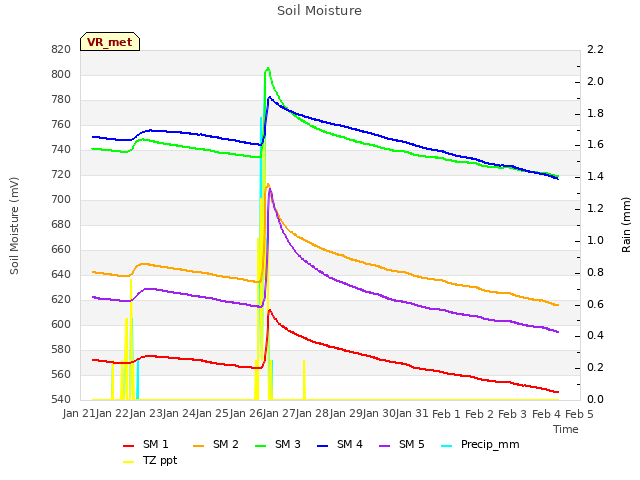The image size is (640, 480).
Task: Click the Jan 21 x-axis tick label
Action: [x=79, y=414]
